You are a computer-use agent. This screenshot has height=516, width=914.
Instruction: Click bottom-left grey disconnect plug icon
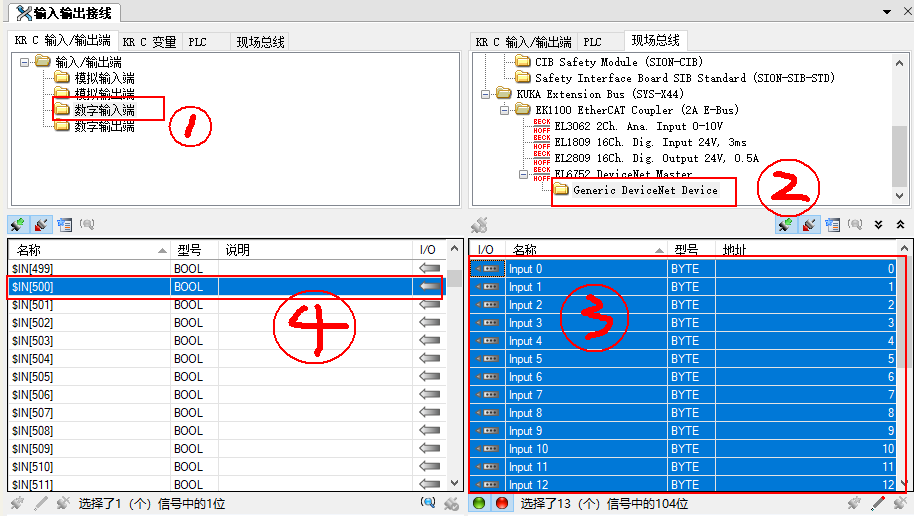click(x=63, y=503)
